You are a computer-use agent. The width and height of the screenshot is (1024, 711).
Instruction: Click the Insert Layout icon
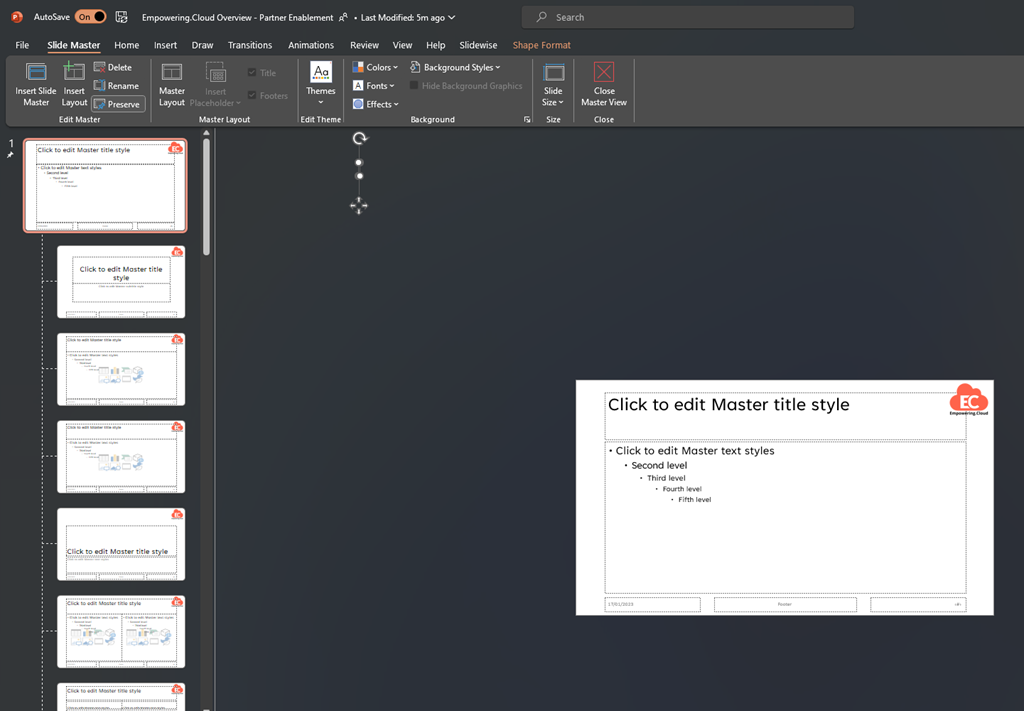click(74, 73)
